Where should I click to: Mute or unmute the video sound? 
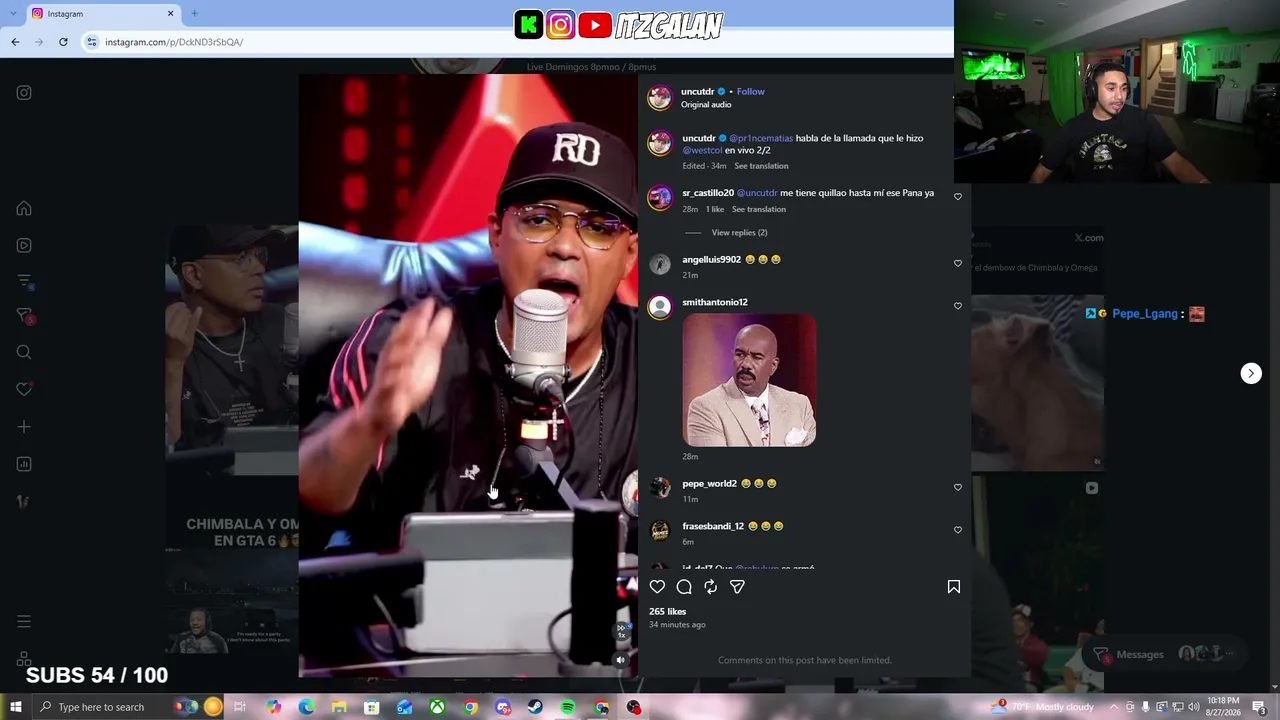point(621,660)
